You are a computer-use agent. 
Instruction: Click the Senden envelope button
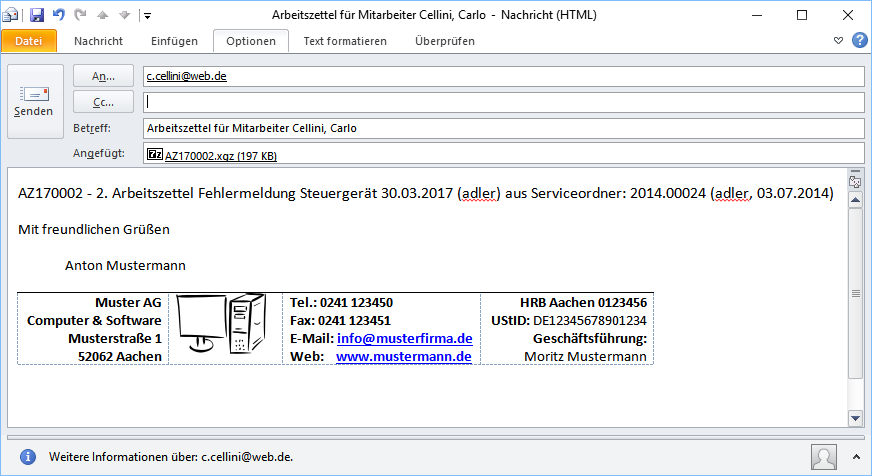click(x=34, y=101)
